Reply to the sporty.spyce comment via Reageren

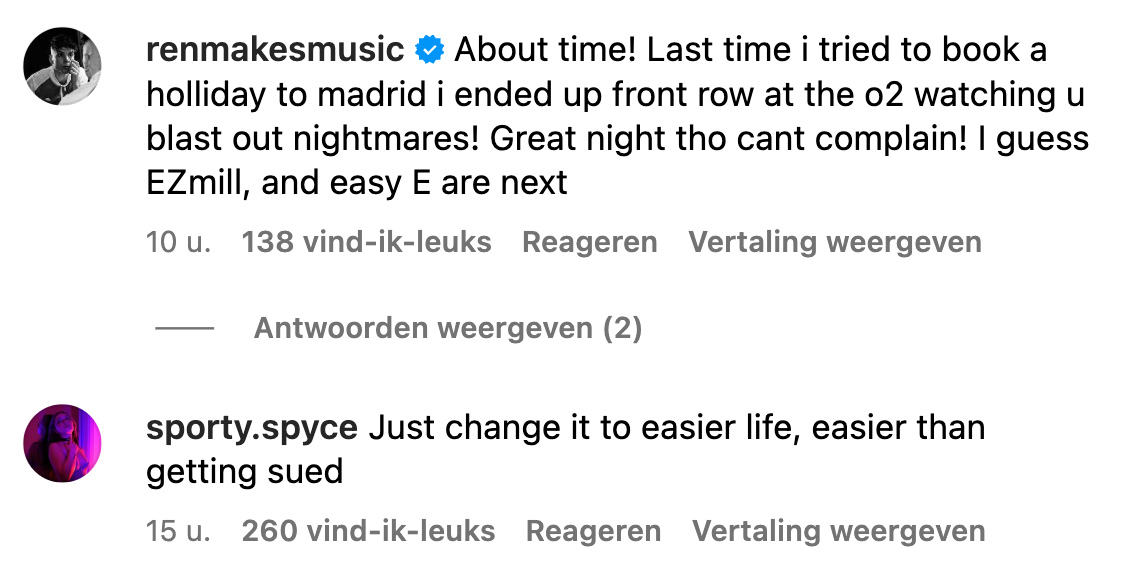tap(593, 531)
